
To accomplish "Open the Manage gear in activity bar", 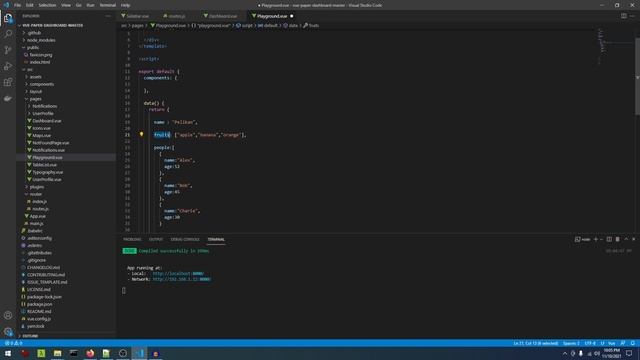I will pyautogui.click(x=8, y=331).
